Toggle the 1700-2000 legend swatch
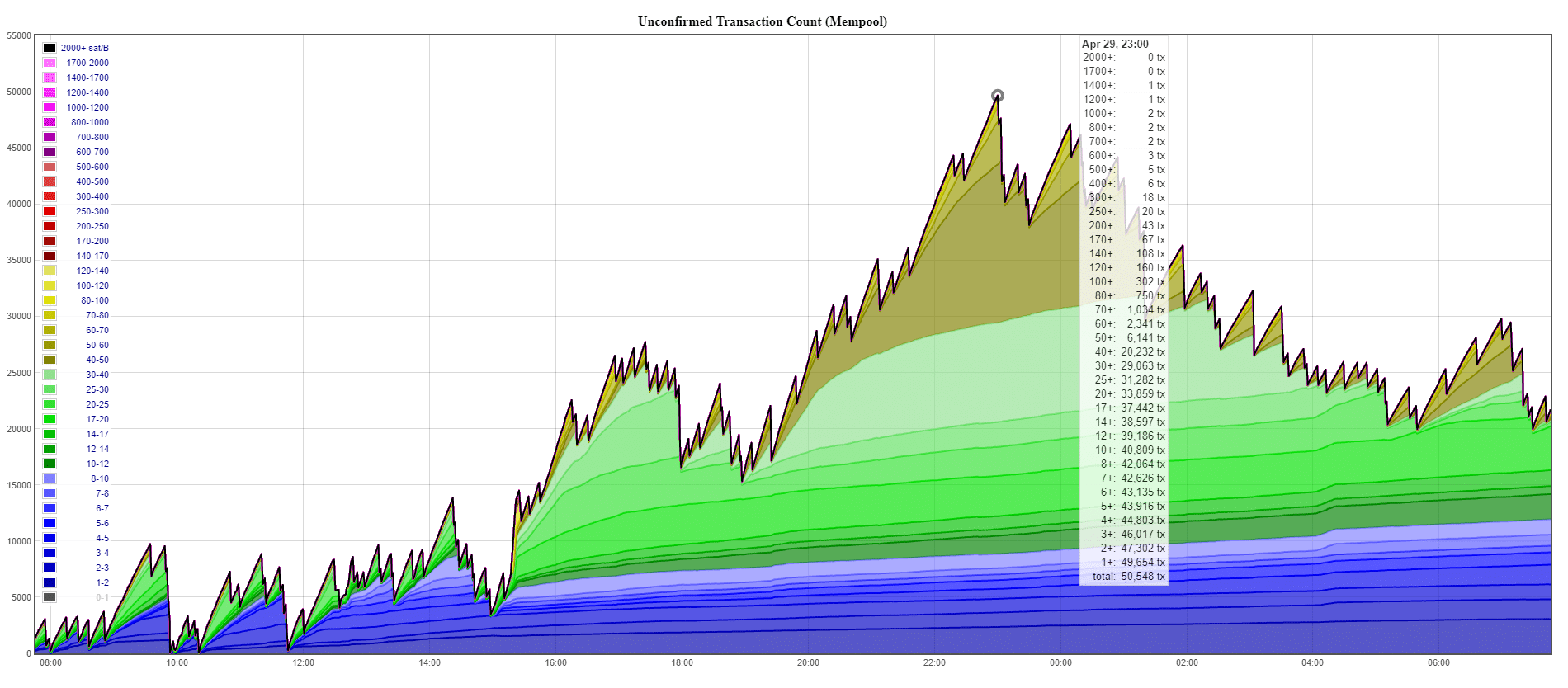 click(x=50, y=63)
